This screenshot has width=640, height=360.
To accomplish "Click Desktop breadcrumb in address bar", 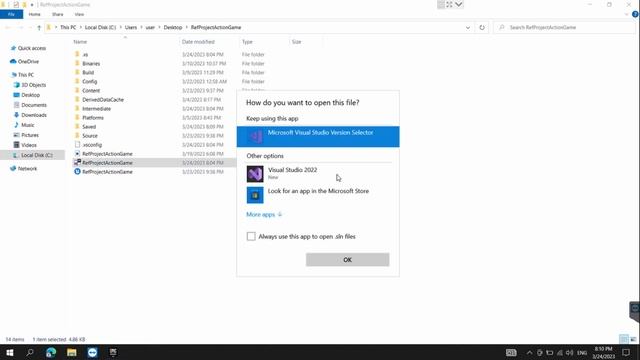I will 173,27.
